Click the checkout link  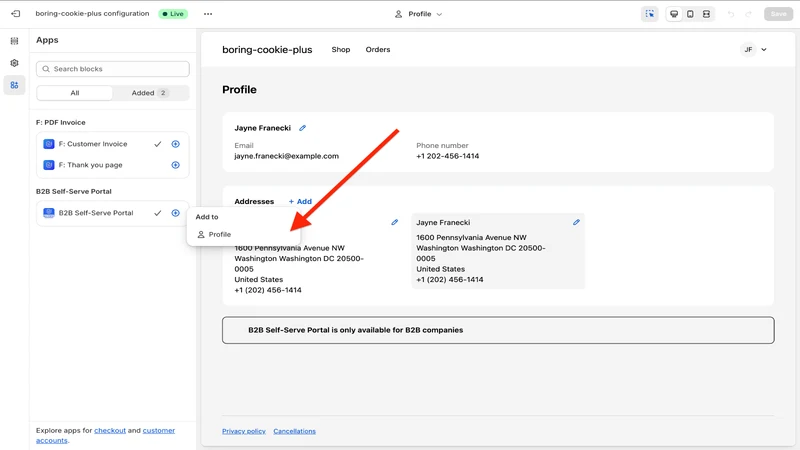click(x=110, y=430)
